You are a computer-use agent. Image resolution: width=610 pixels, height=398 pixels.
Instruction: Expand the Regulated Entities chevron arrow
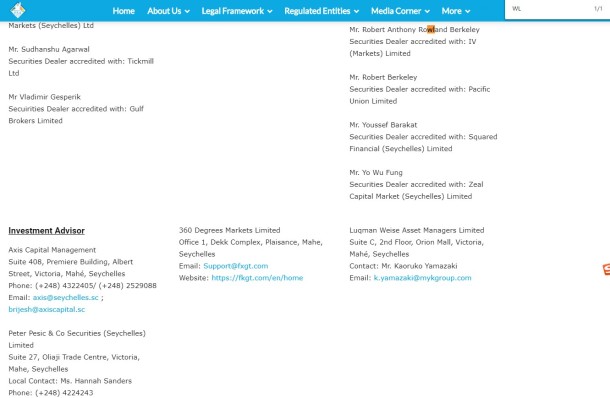click(x=356, y=12)
